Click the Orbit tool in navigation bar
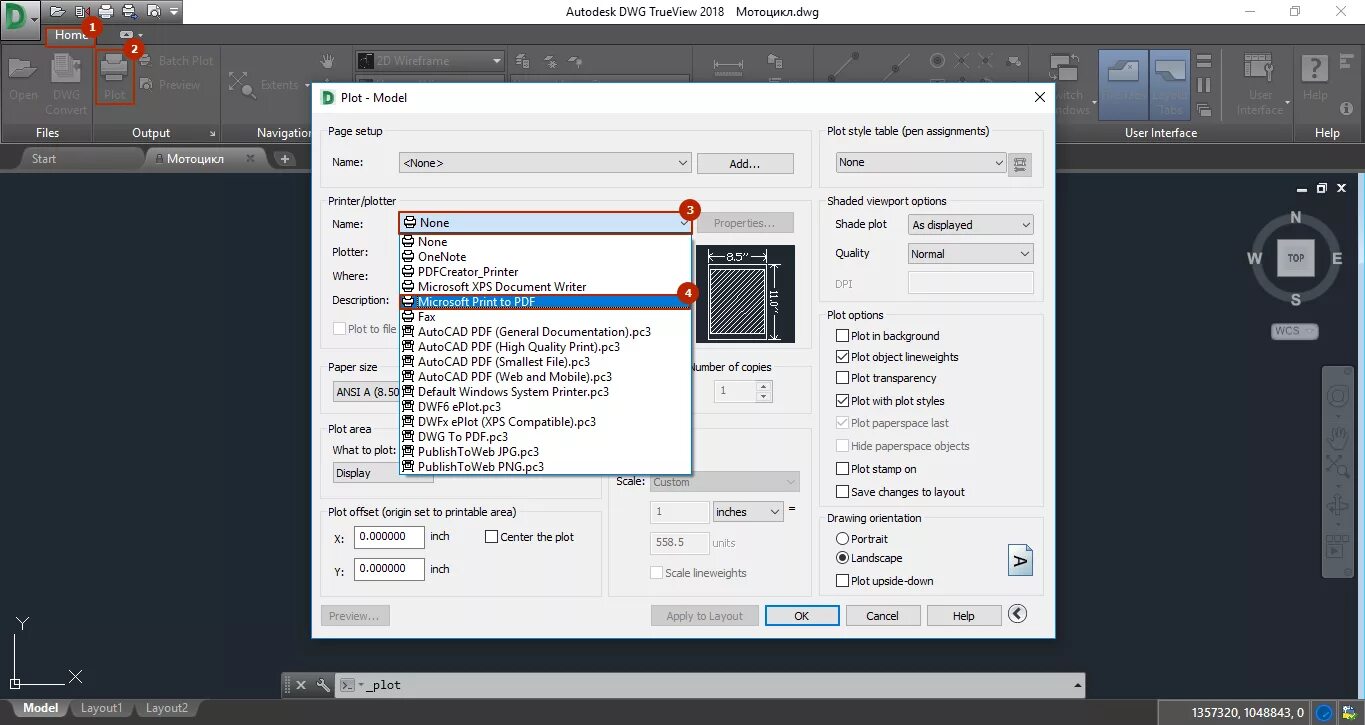 [1337, 505]
